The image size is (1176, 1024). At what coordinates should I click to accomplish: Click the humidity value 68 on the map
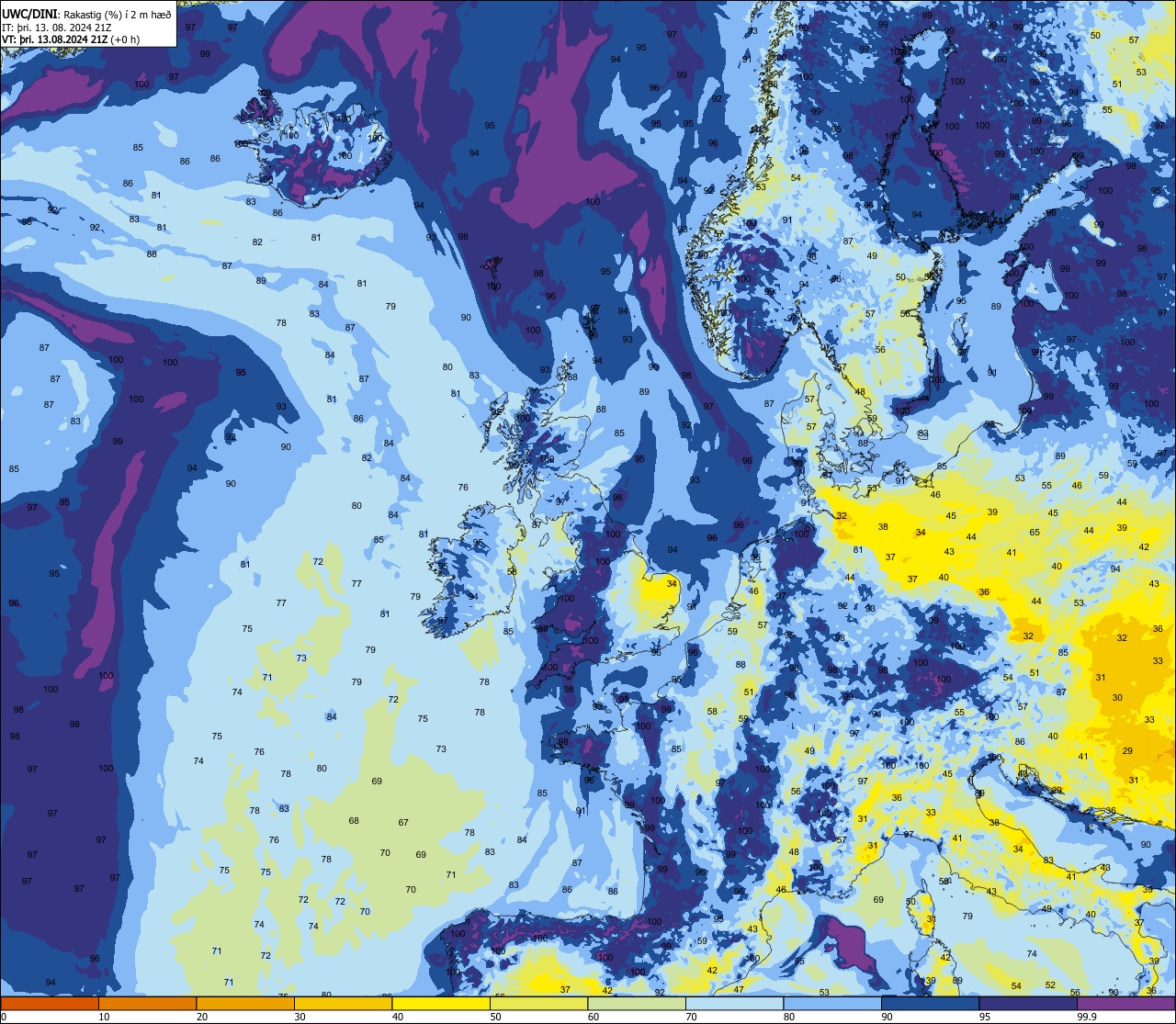pos(354,821)
